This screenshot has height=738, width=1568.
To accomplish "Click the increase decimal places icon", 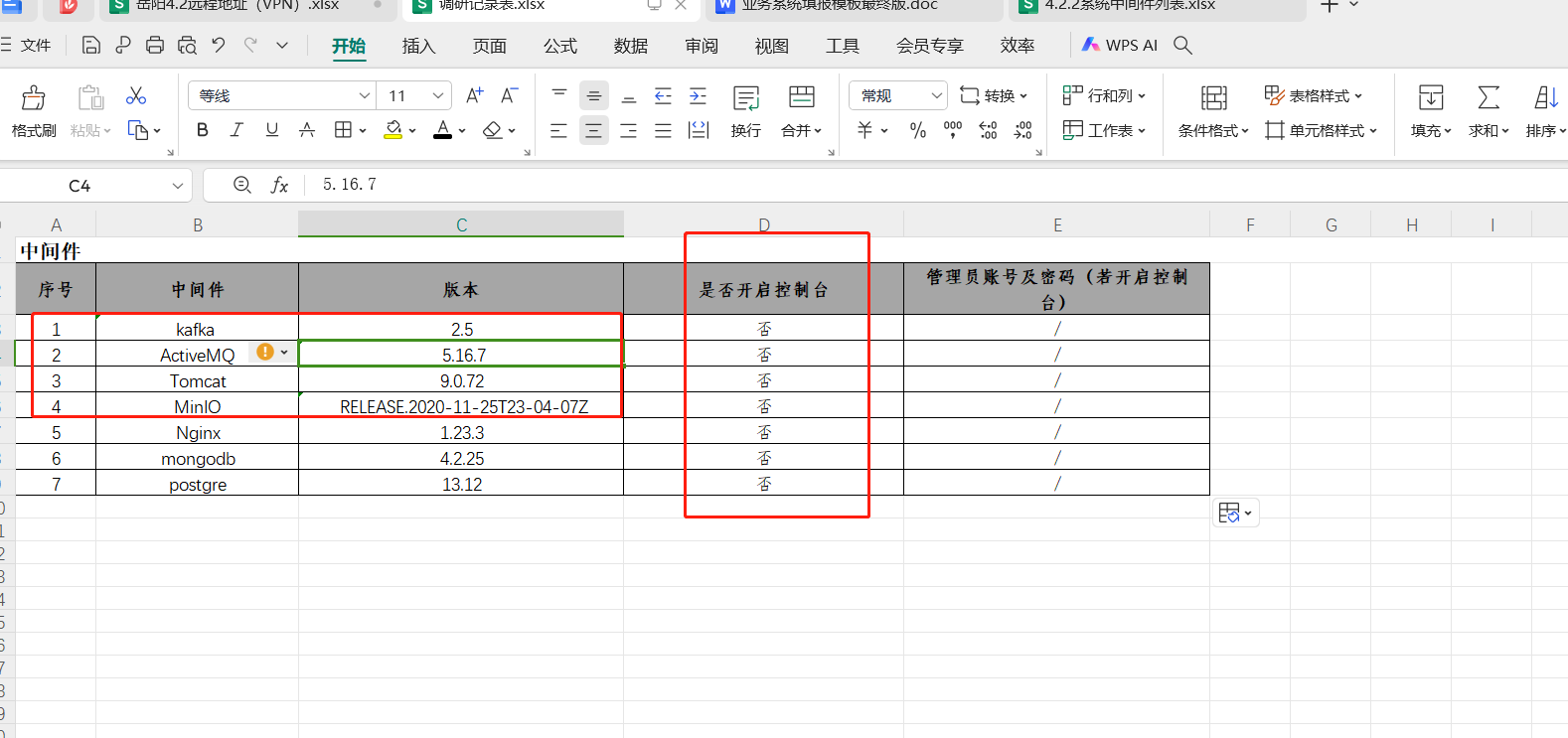I will click(988, 130).
